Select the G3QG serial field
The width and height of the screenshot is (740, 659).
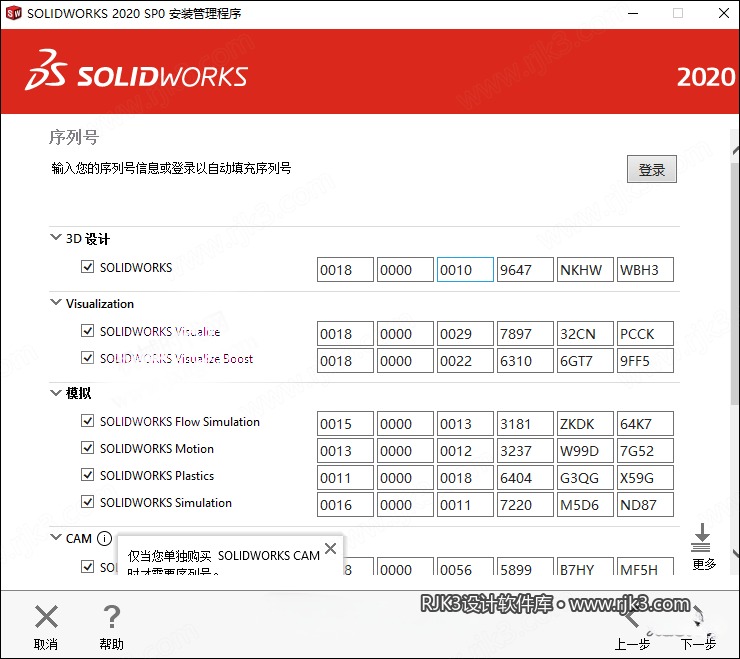pos(585,477)
